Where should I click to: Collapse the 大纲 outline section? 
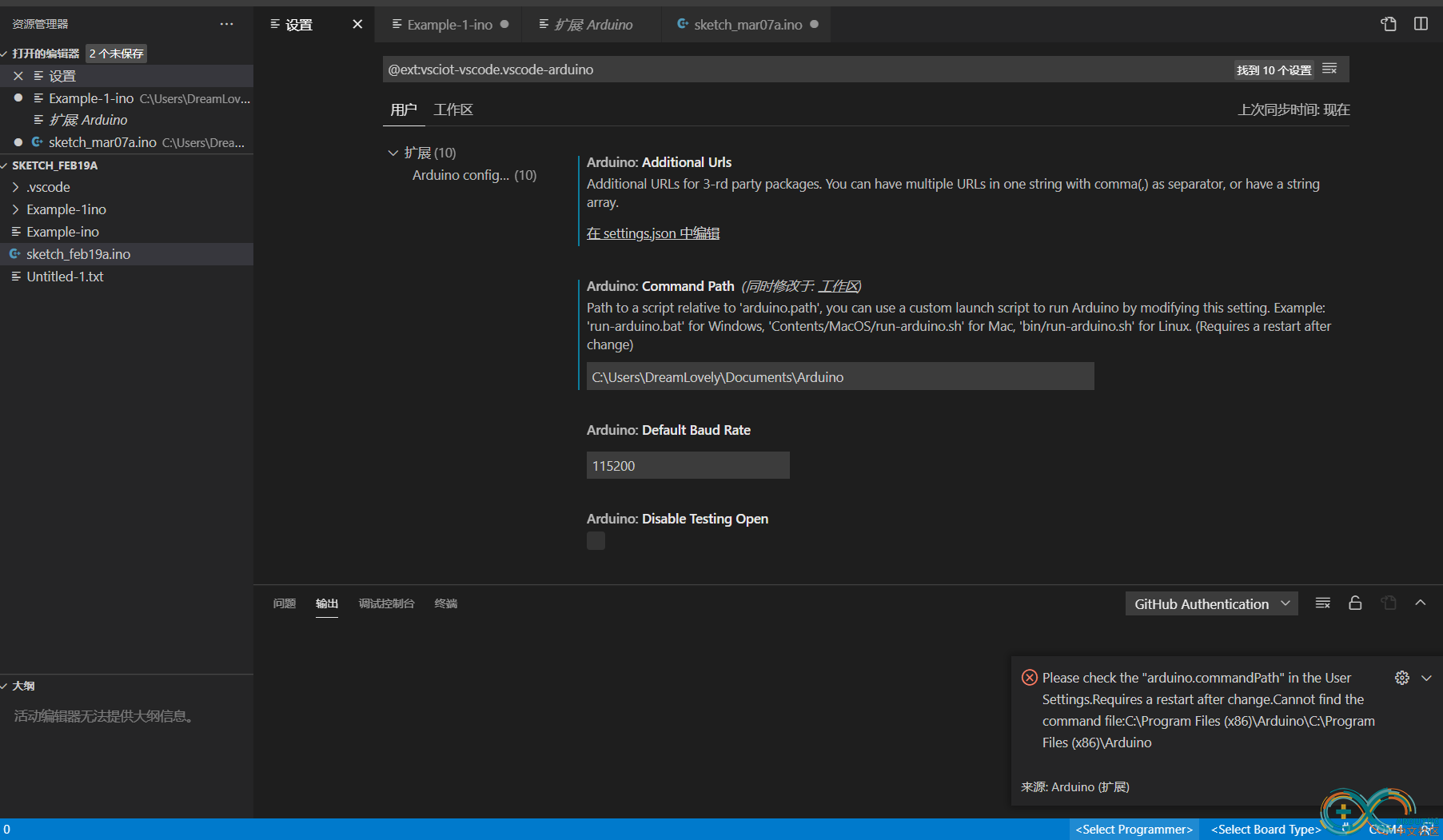tap(5, 686)
